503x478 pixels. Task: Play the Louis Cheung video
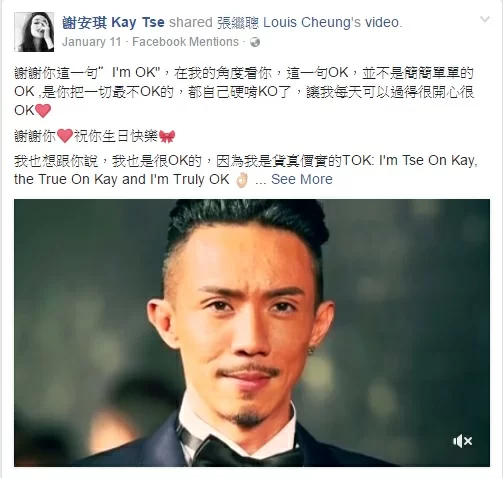252,333
